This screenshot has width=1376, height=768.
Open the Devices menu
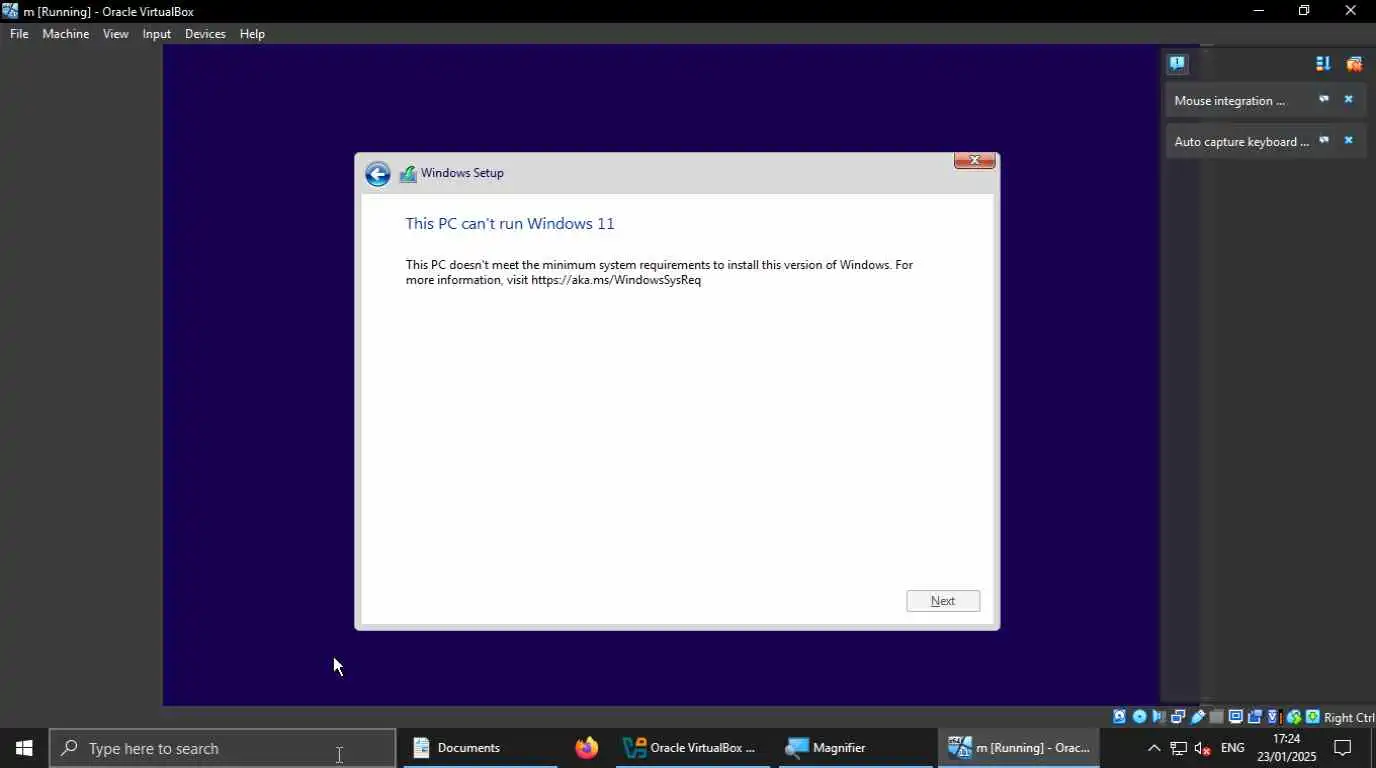coord(205,34)
